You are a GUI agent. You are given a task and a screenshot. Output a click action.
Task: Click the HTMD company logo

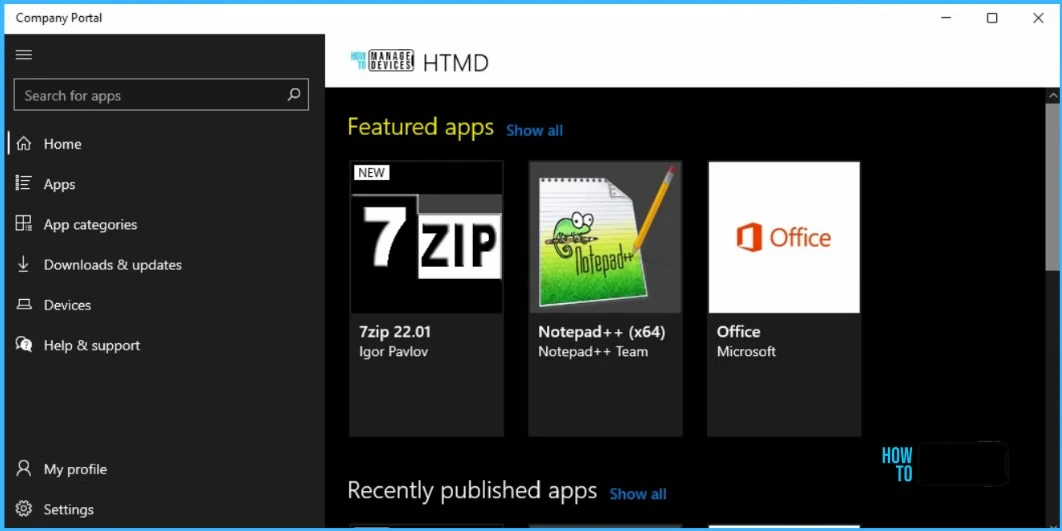[x=382, y=61]
